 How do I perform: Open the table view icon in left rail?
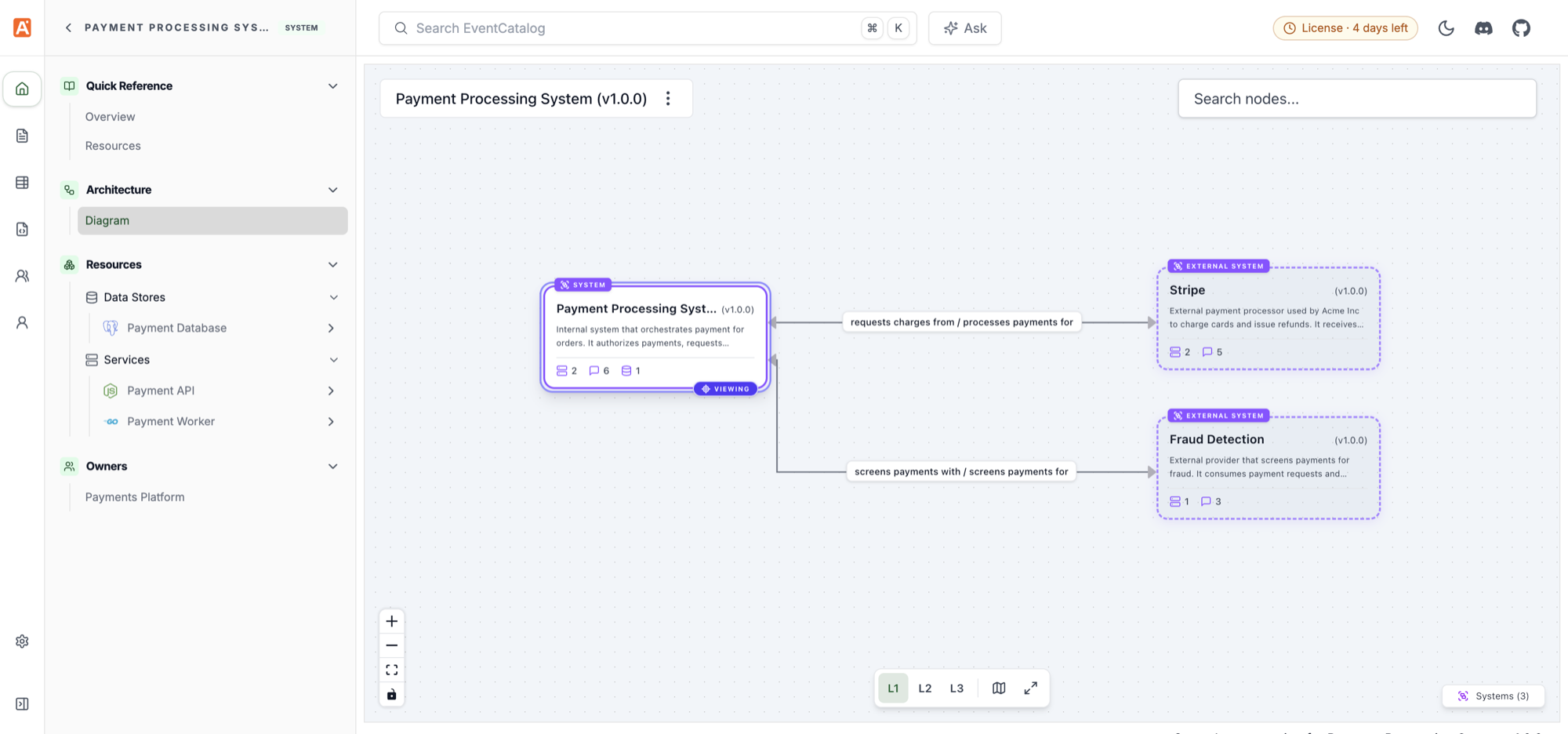[22, 182]
